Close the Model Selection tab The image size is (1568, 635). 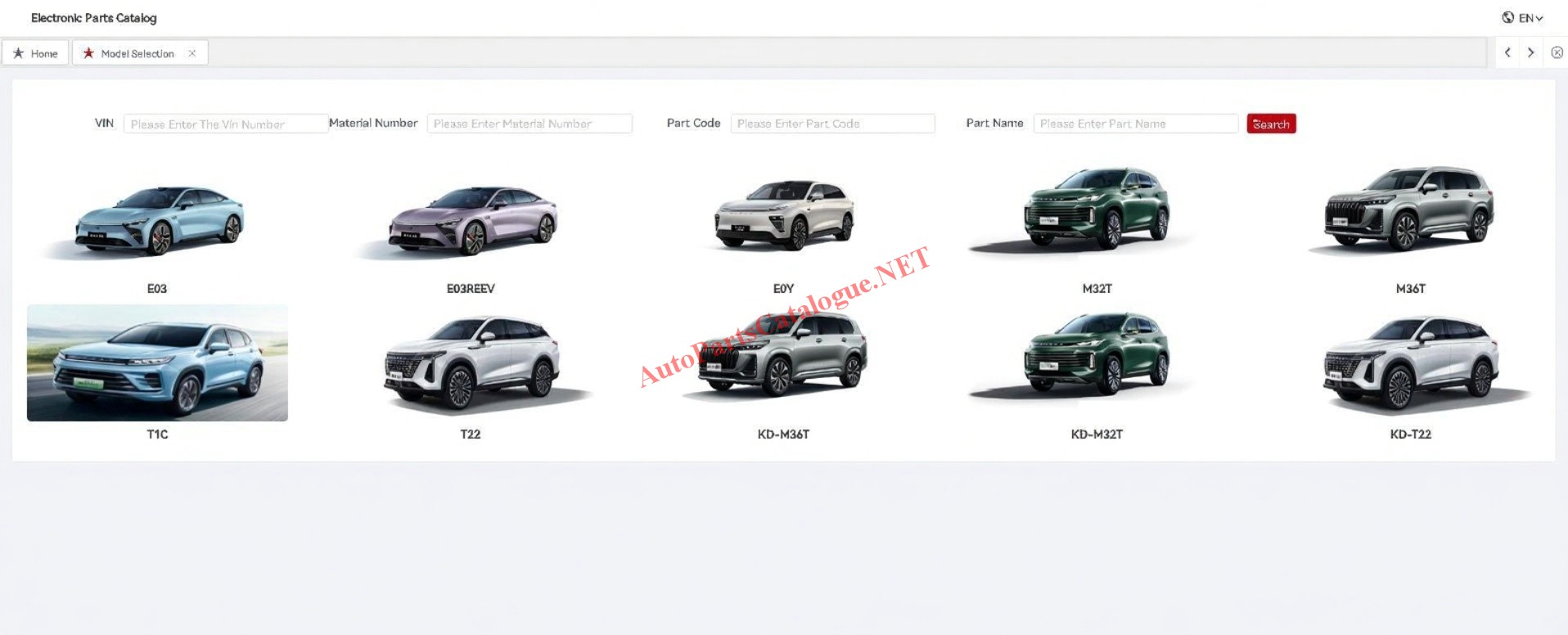(x=192, y=53)
